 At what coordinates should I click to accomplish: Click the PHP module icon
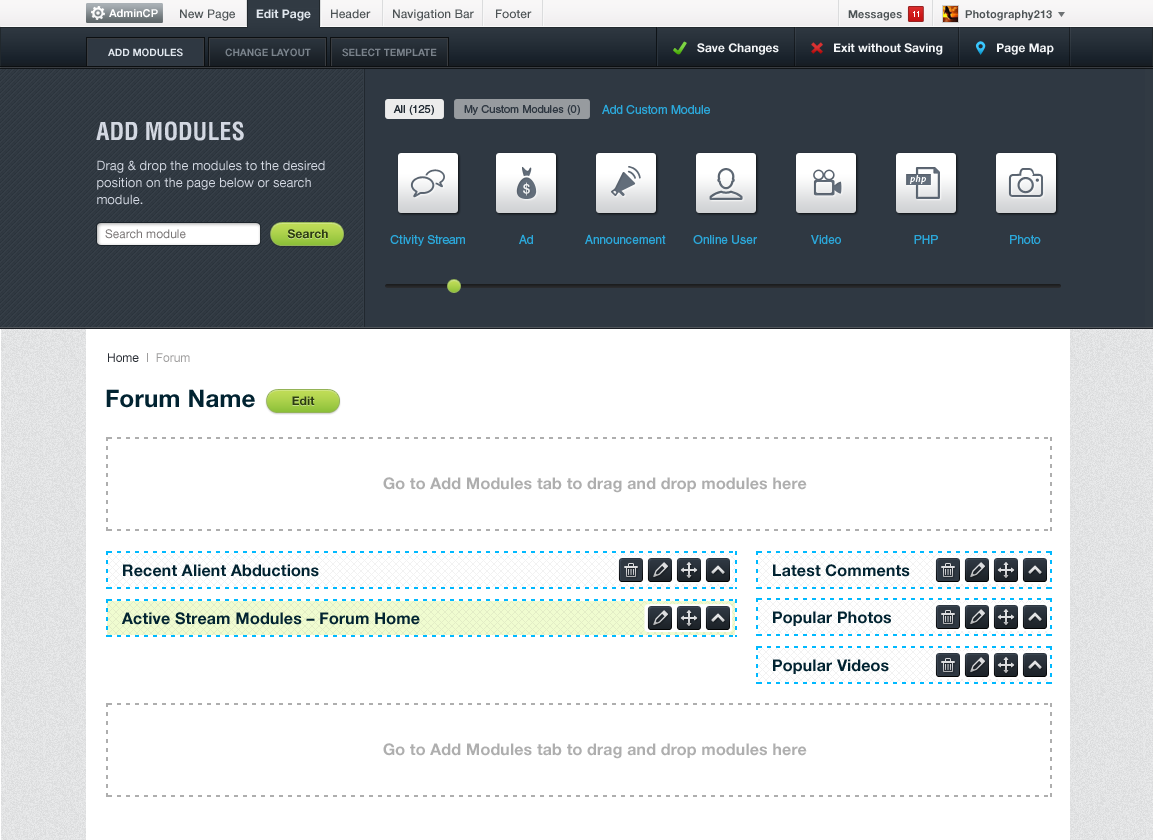pos(926,183)
